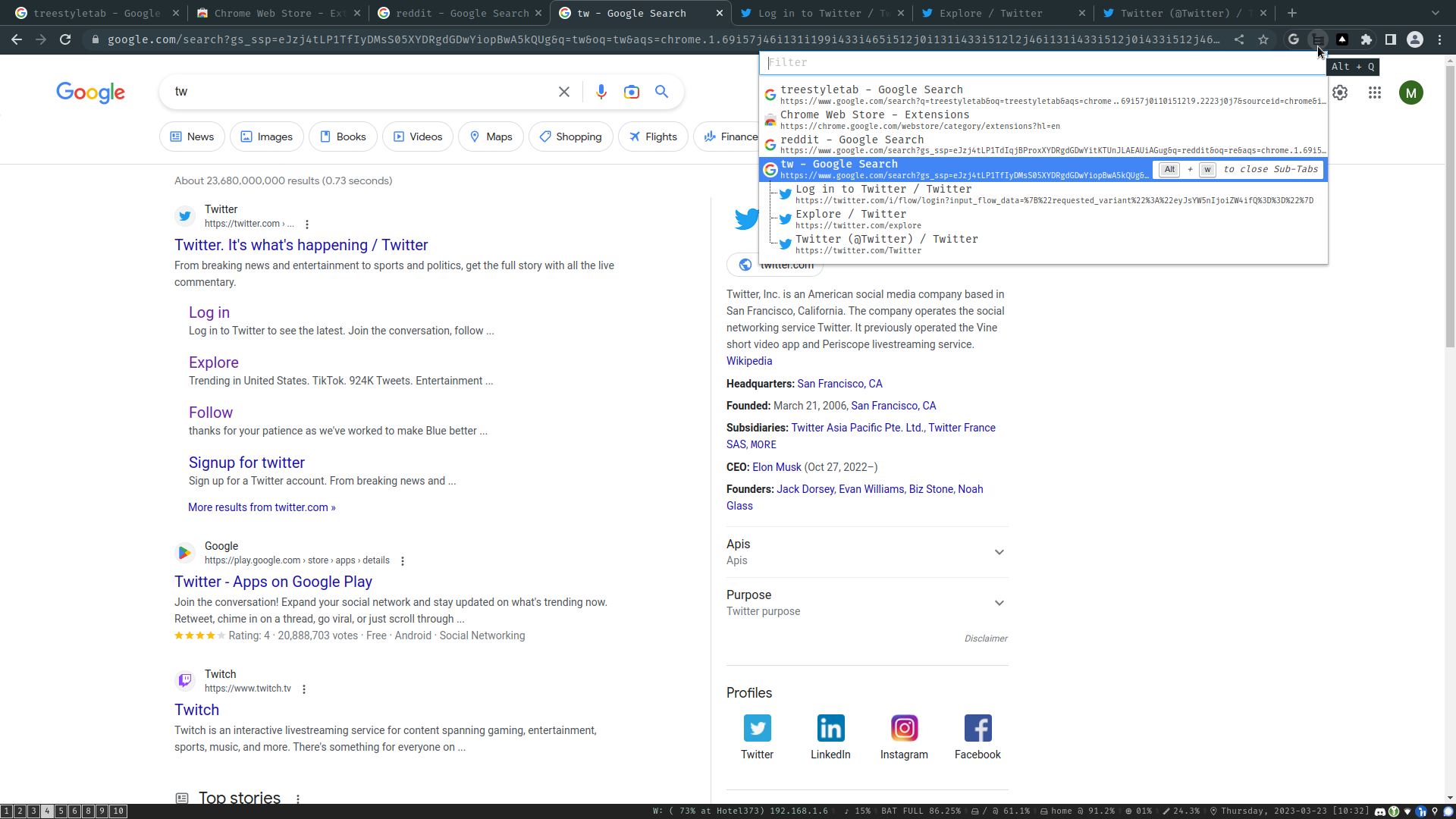Open More results from twitter.com link
Screen dimensions: 1456x819
tap(262, 507)
